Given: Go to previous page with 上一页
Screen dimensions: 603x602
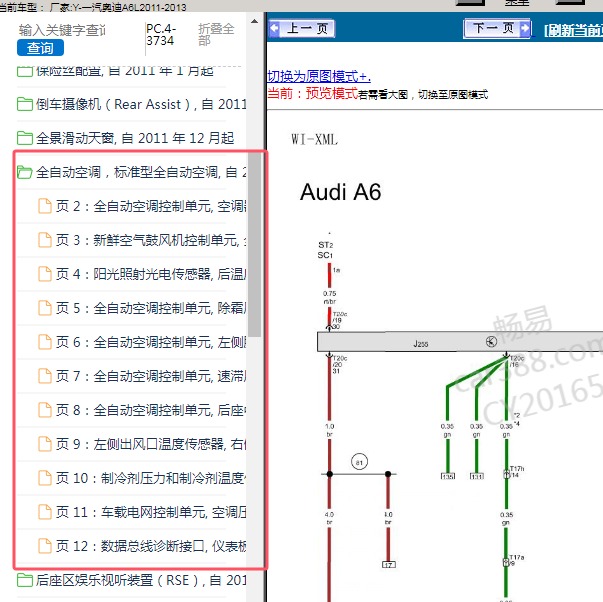Looking at the screenshot, I should [302, 28].
